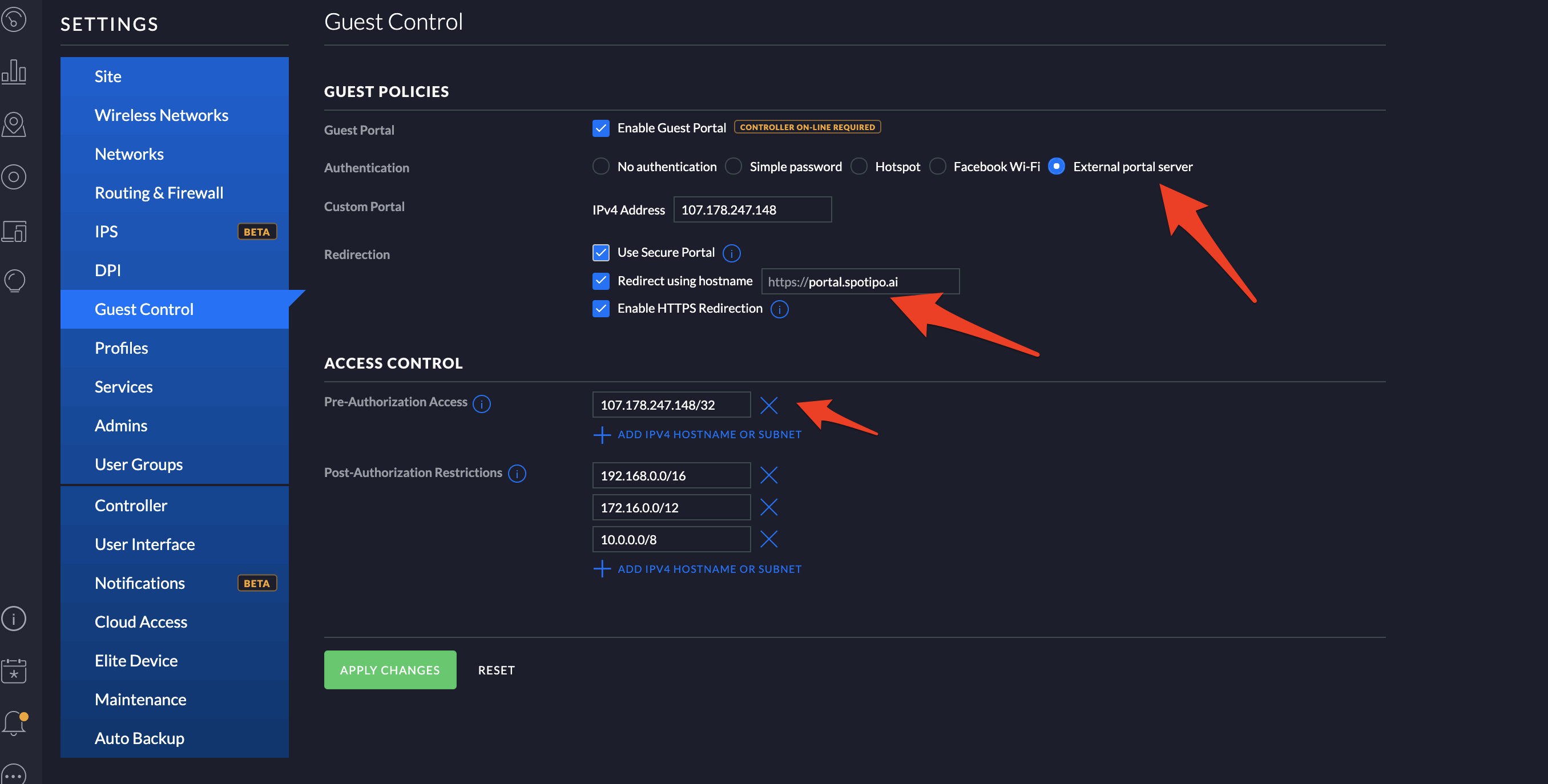Show info for Enable HTTPS Redirection
1548x784 pixels.
click(779, 309)
